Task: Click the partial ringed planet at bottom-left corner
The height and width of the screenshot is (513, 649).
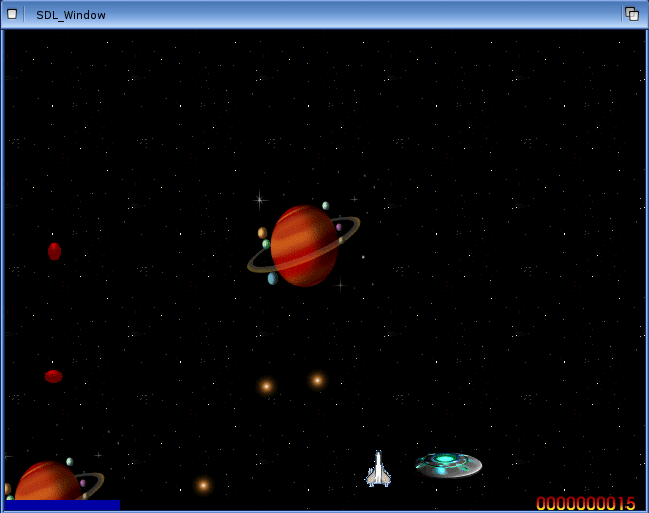Action: point(45,482)
